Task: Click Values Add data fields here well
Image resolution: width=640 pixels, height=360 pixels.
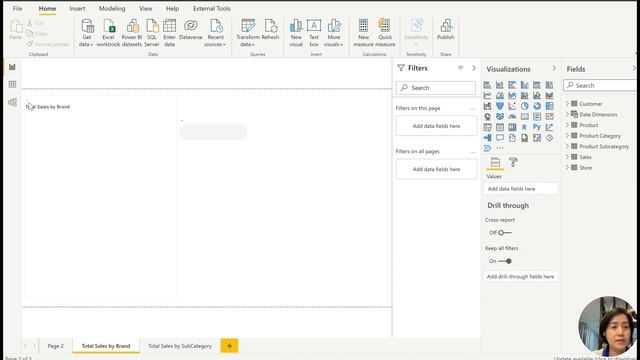Action: click(x=520, y=189)
